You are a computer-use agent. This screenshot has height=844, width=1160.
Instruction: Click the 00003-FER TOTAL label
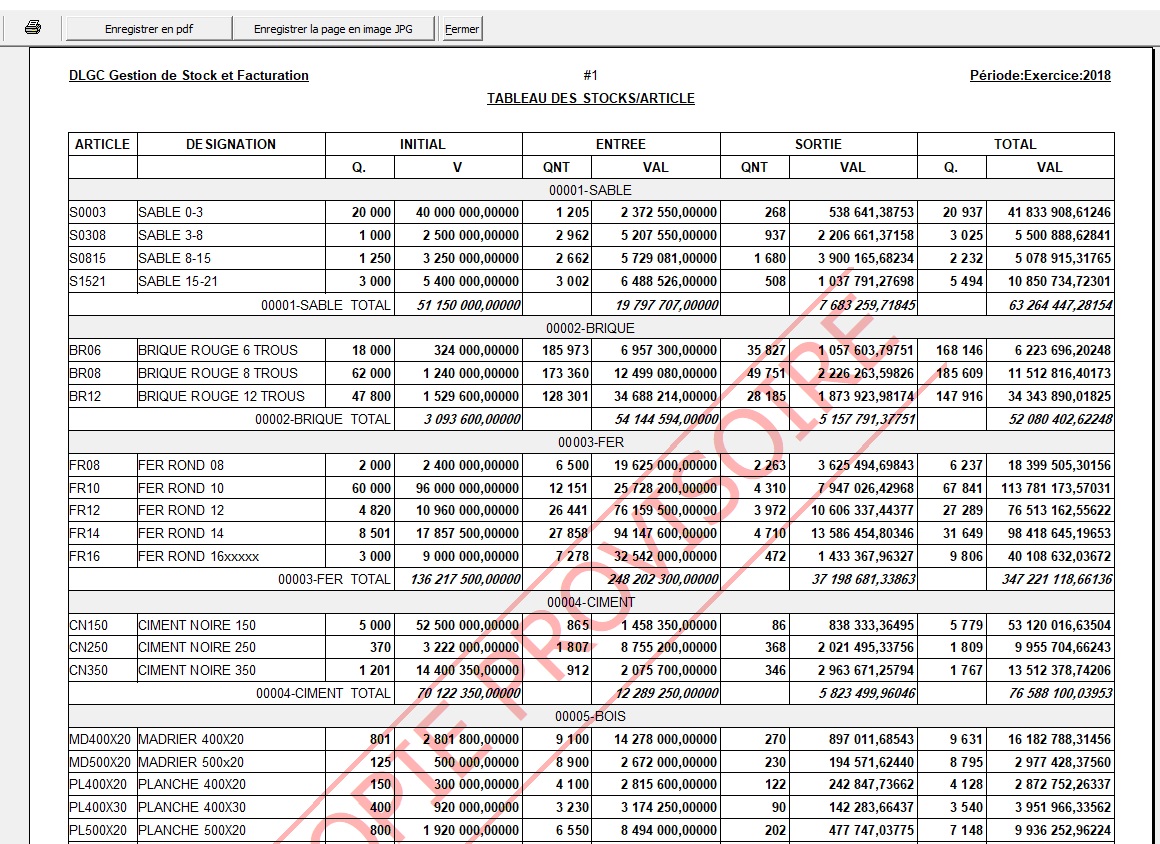point(334,579)
